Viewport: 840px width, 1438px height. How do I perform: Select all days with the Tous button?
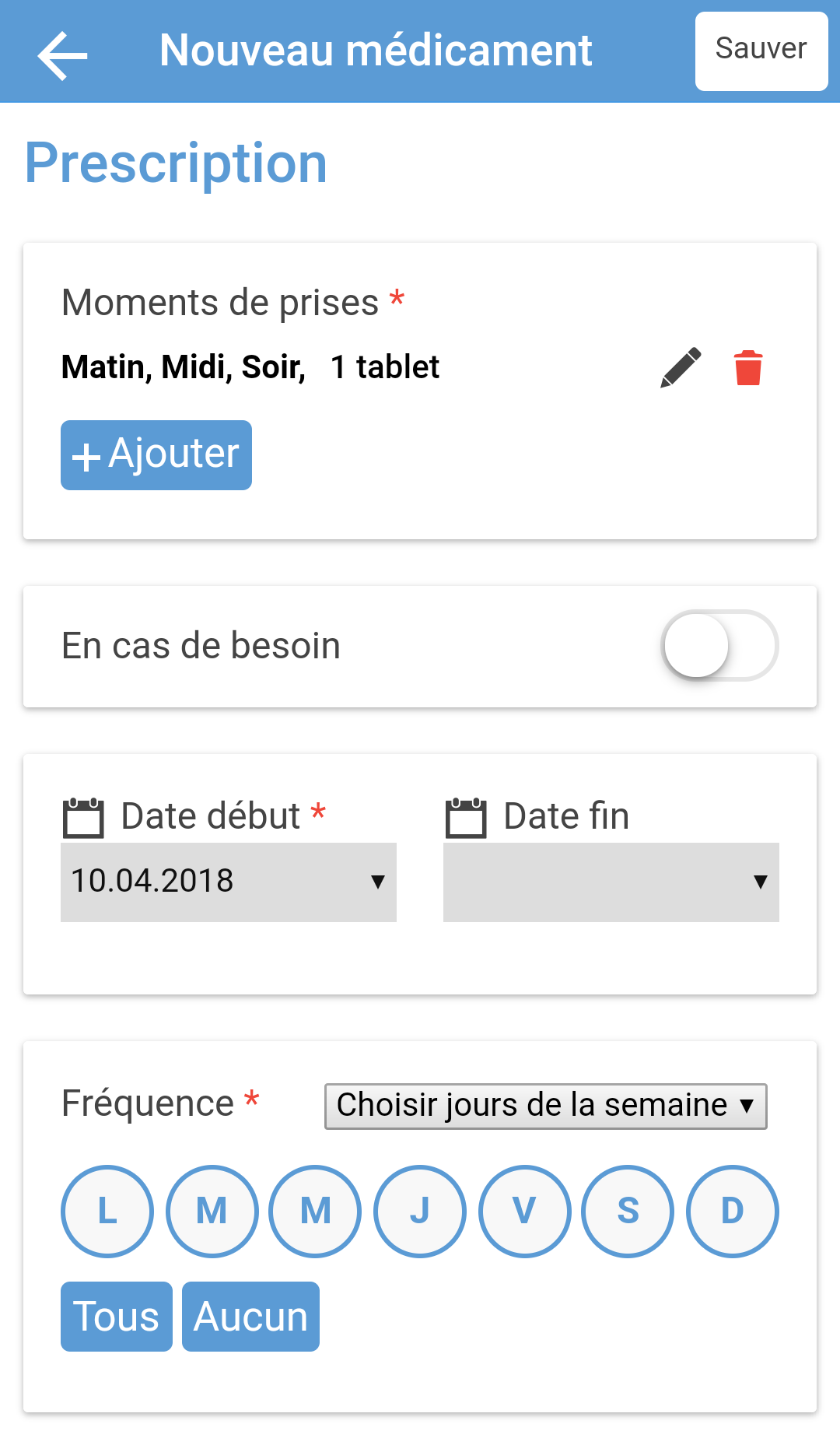click(x=117, y=1317)
